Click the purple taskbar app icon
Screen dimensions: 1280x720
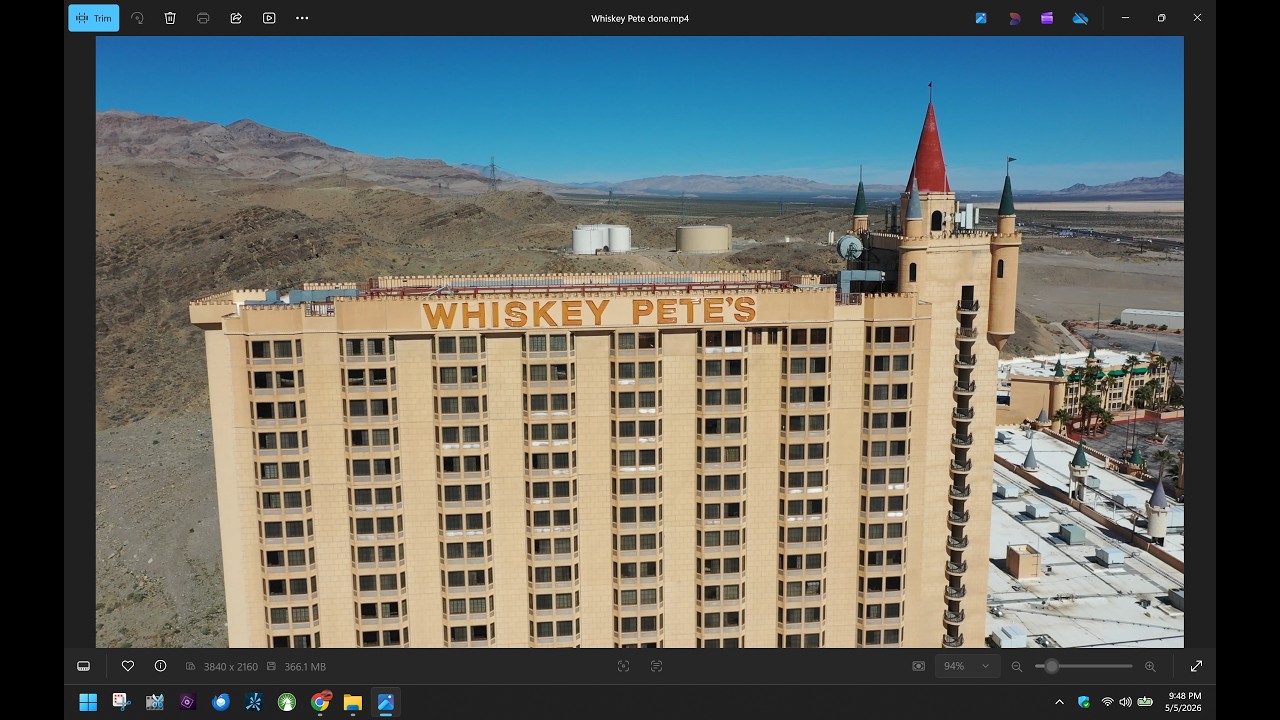coord(187,702)
